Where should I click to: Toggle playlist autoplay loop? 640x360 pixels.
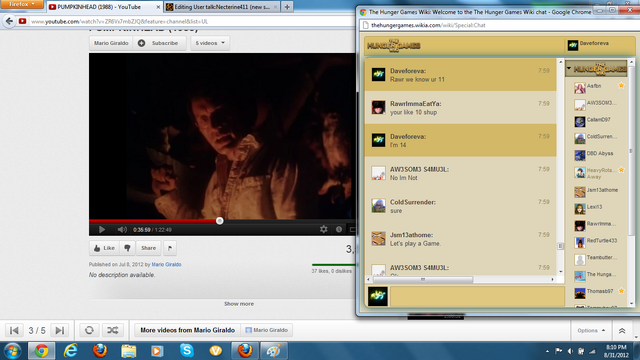click(x=89, y=330)
